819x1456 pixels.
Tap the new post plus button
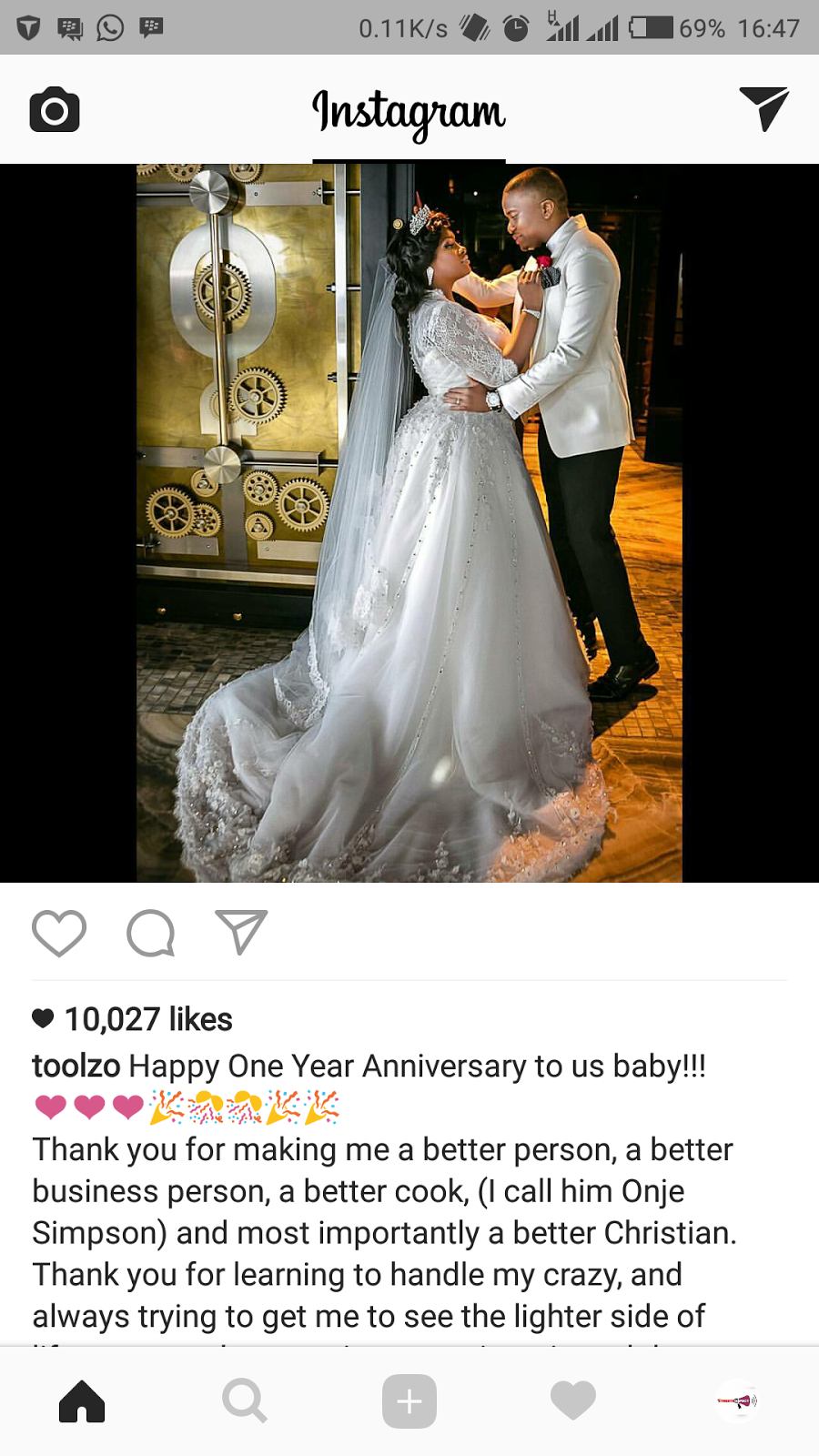click(x=409, y=1400)
